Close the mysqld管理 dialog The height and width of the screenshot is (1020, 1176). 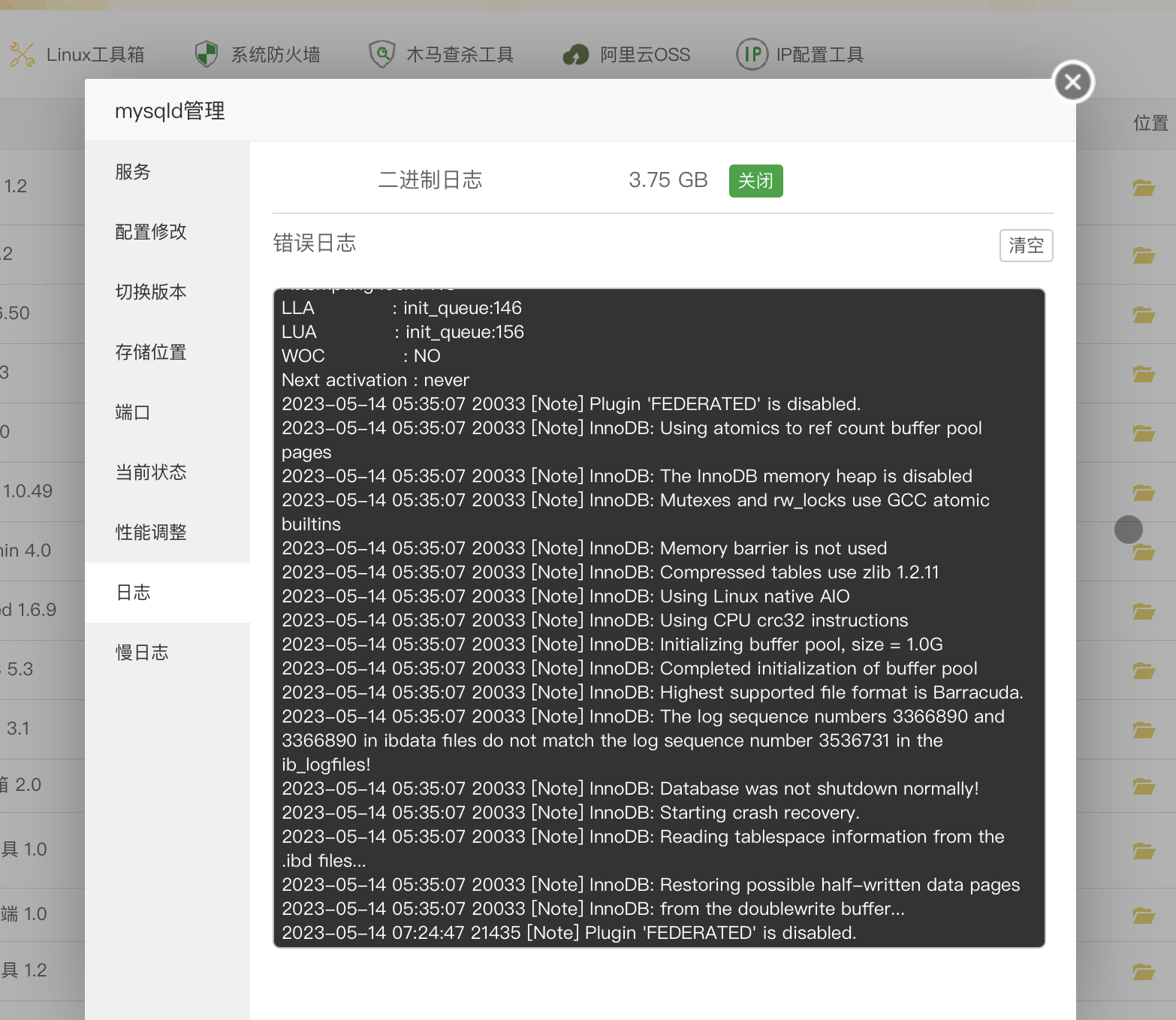pyautogui.click(x=1072, y=82)
